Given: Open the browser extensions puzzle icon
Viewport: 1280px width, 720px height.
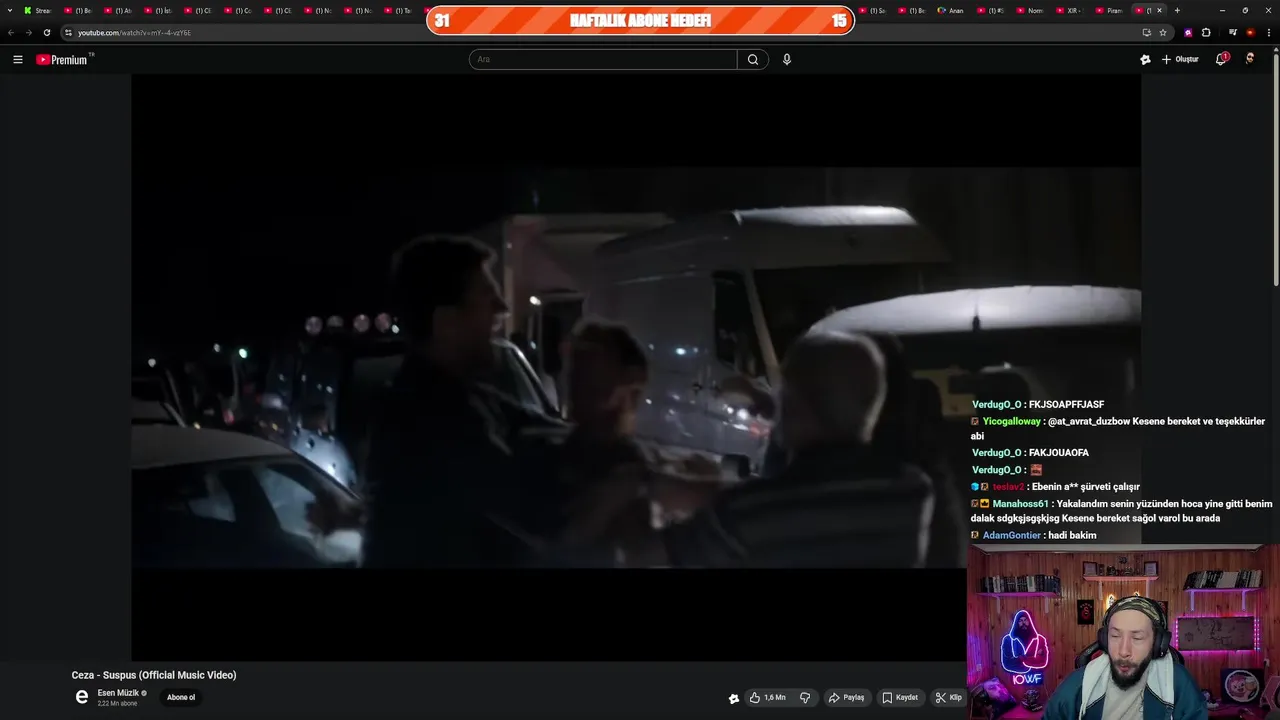Looking at the screenshot, I should (x=1206, y=33).
